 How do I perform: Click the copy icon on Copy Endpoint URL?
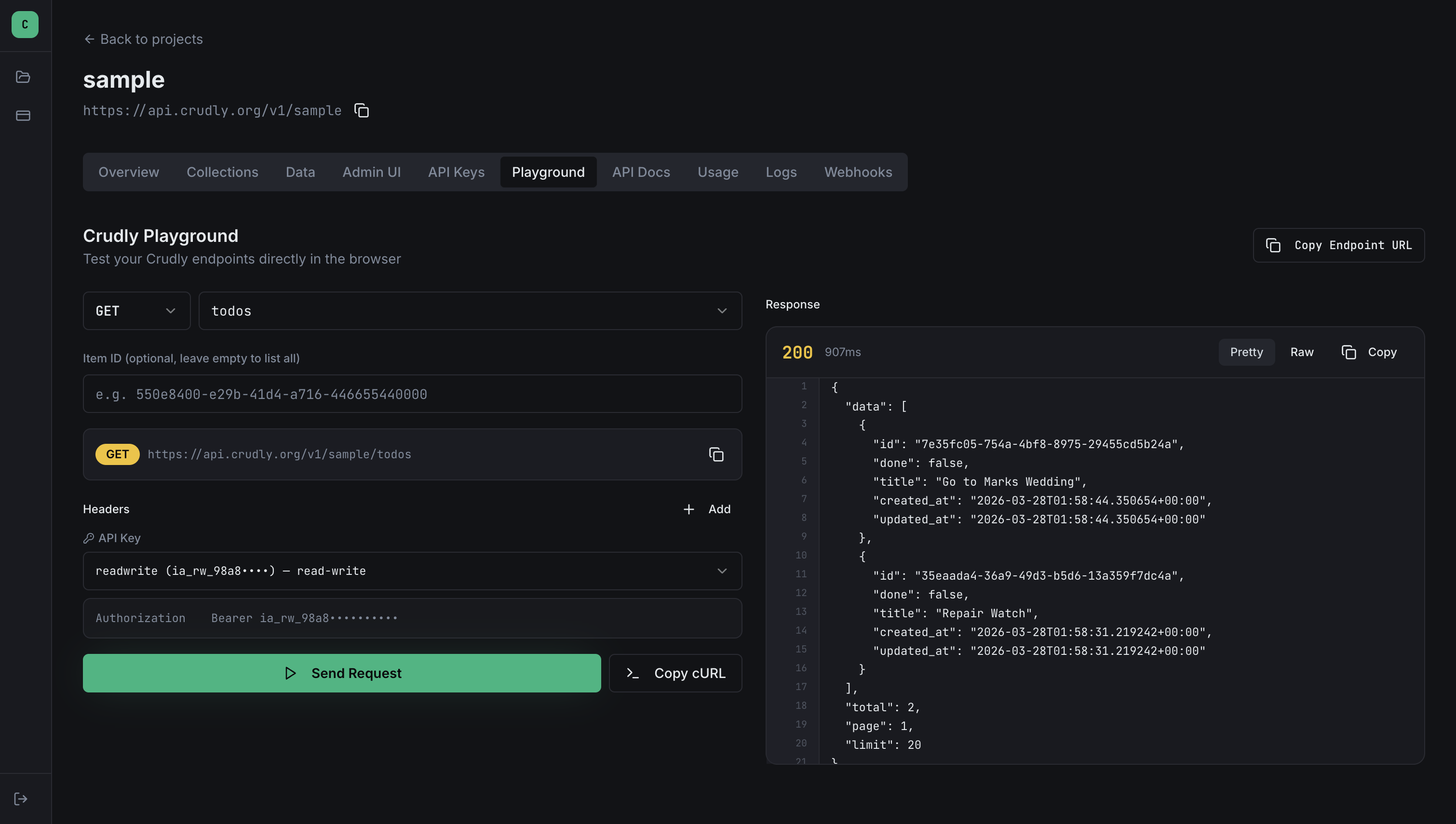pyautogui.click(x=1273, y=245)
